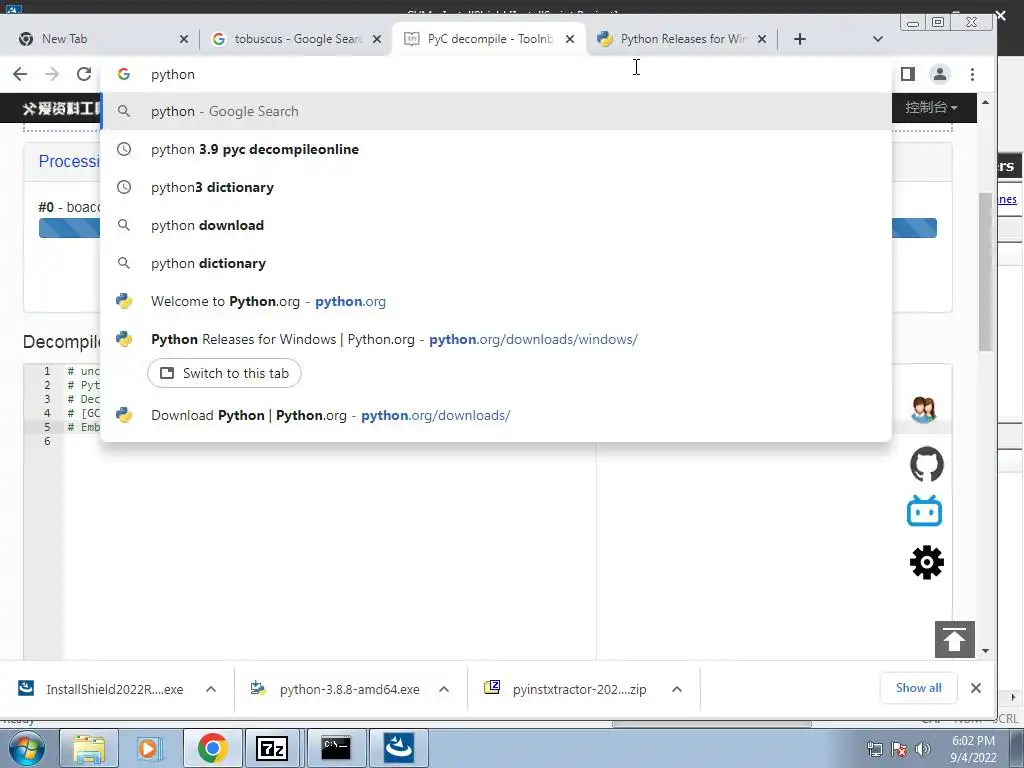Open the Chrome profile avatar
This screenshot has width=1024, height=768.
tap(940, 74)
